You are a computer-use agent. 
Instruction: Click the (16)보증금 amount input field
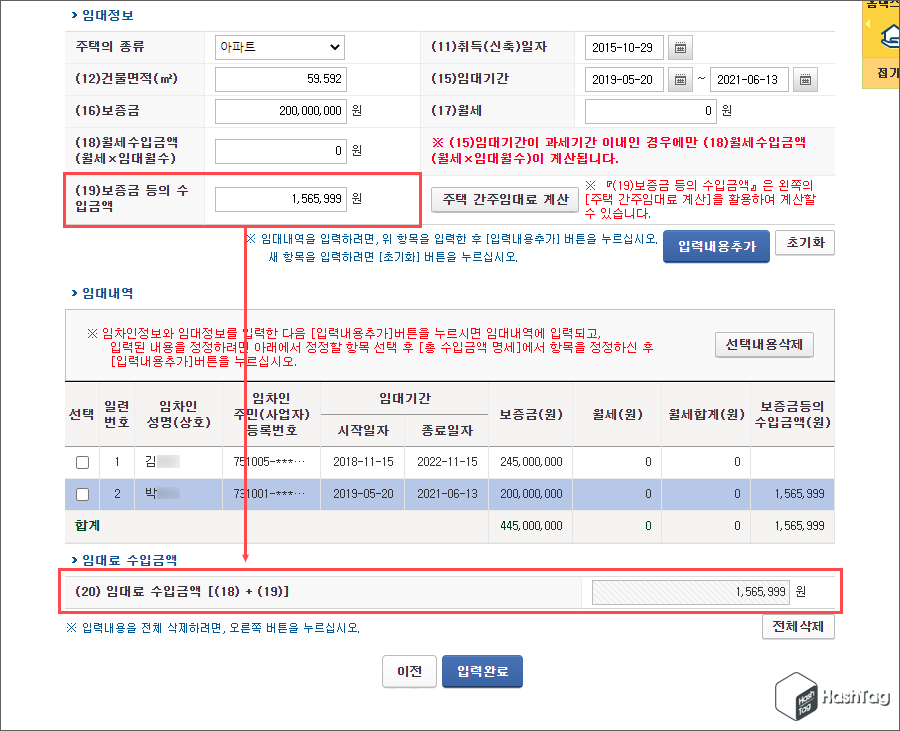coord(280,111)
